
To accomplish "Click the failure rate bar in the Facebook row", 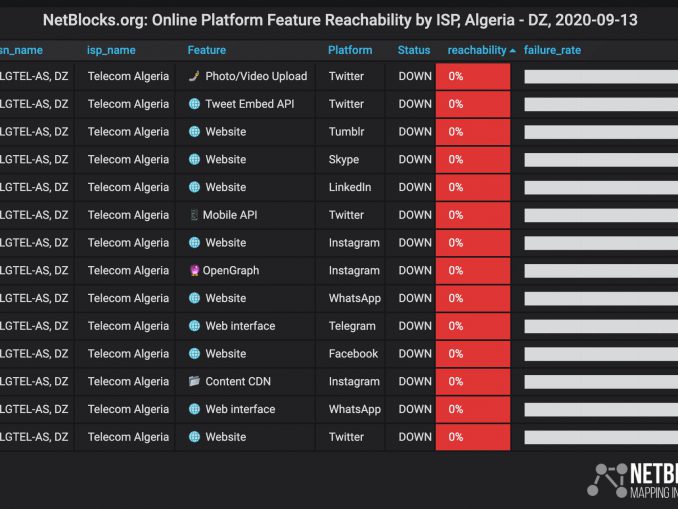I will (x=600, y=353).
